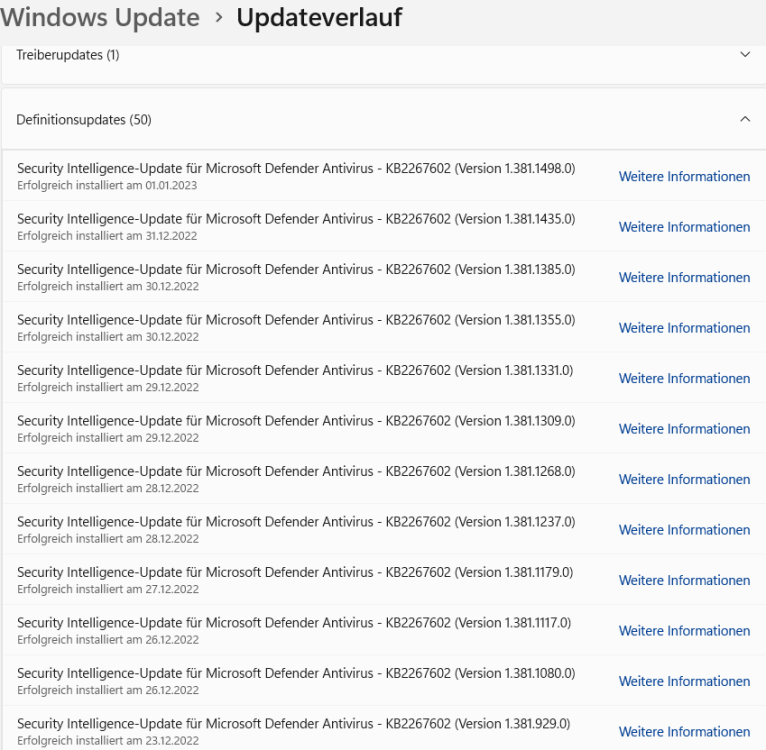Go back to Windows Update breadcrumb

point(100,18)
